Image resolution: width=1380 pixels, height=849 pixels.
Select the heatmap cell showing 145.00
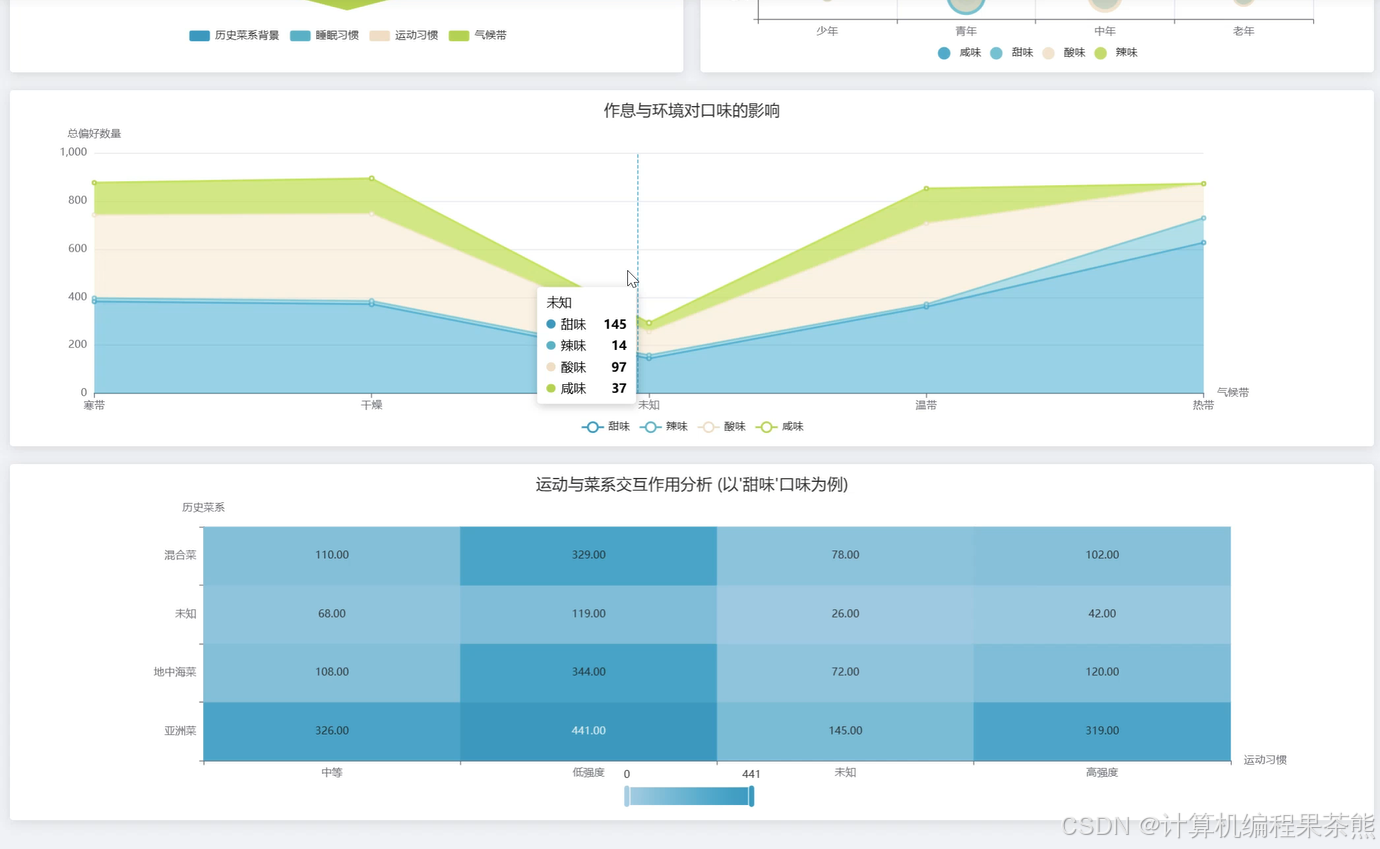pos(845,731)
